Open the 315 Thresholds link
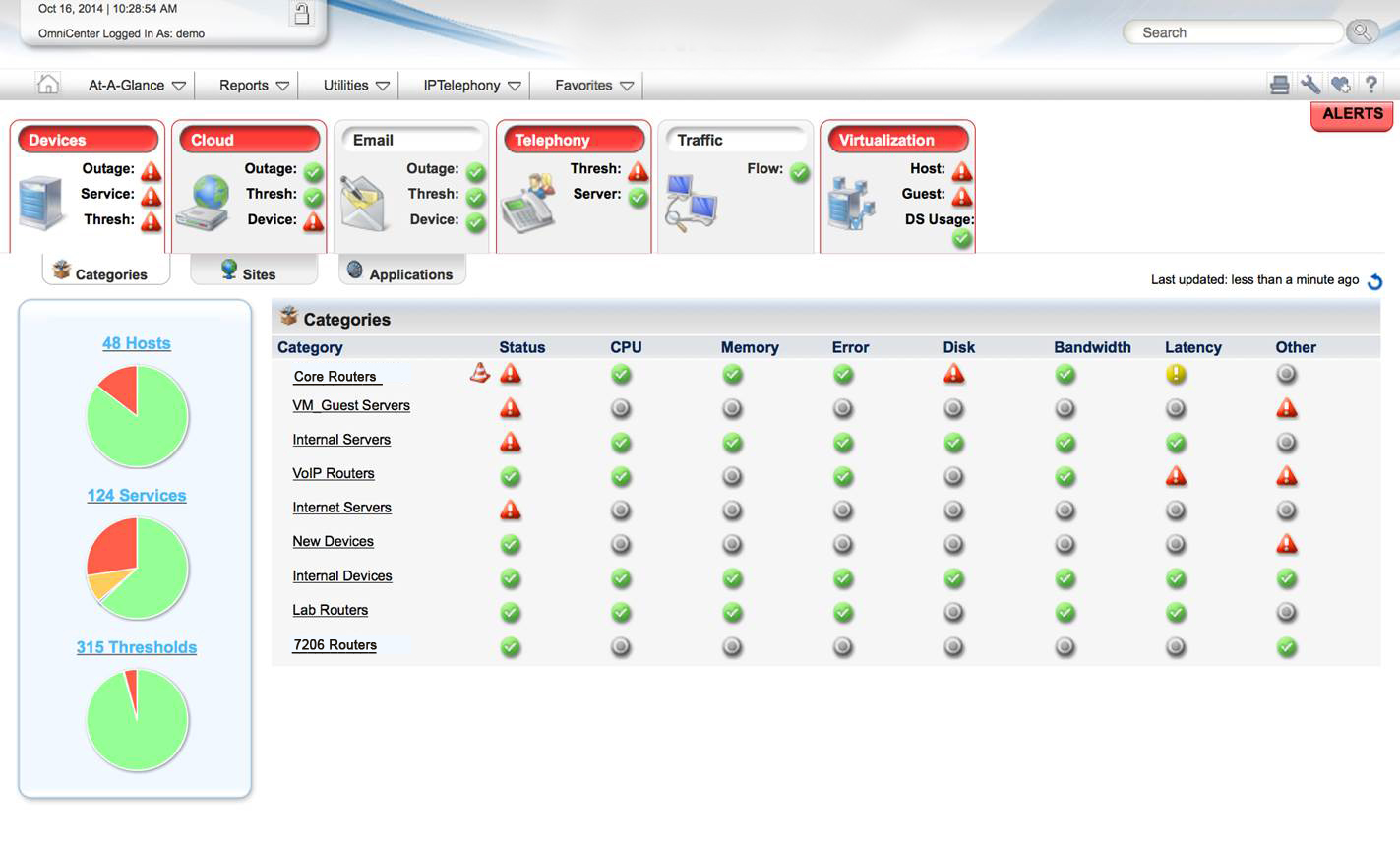 click(x=137, y=647)
